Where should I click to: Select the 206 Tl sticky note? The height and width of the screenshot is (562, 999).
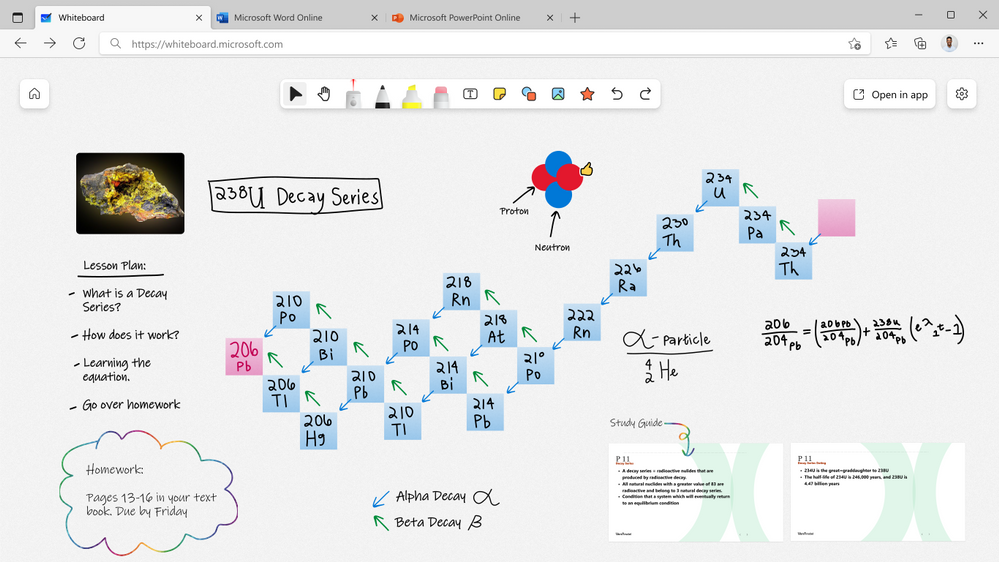point(282,393)
